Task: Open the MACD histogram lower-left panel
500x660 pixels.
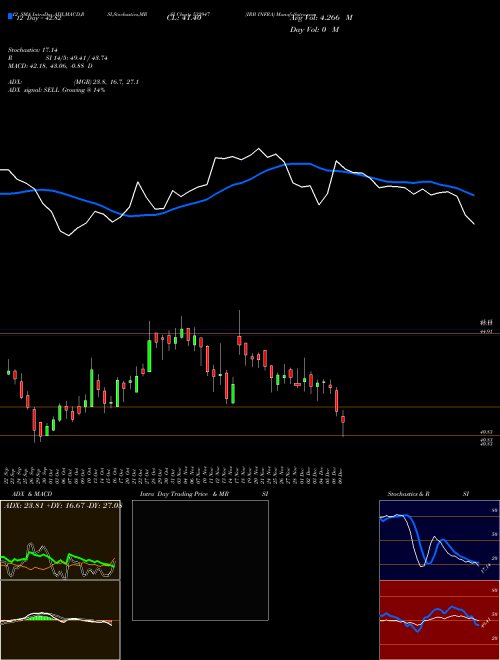Action: pyautogui.click(x=60, y=620)
